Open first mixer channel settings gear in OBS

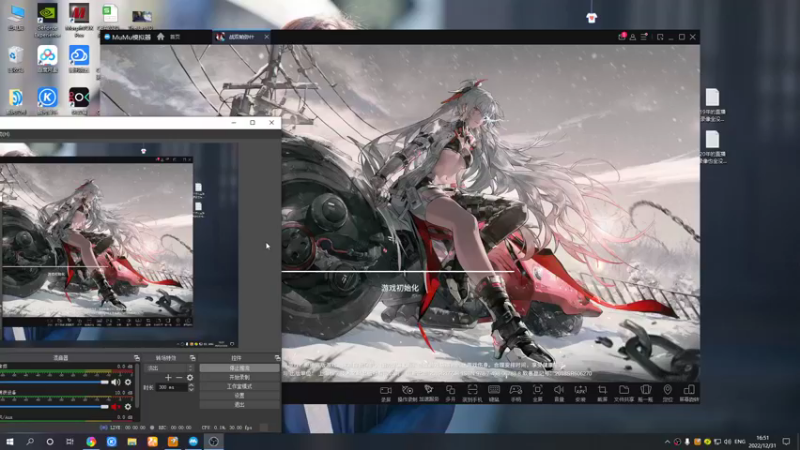pyautogui.click(x=128, y=382)
